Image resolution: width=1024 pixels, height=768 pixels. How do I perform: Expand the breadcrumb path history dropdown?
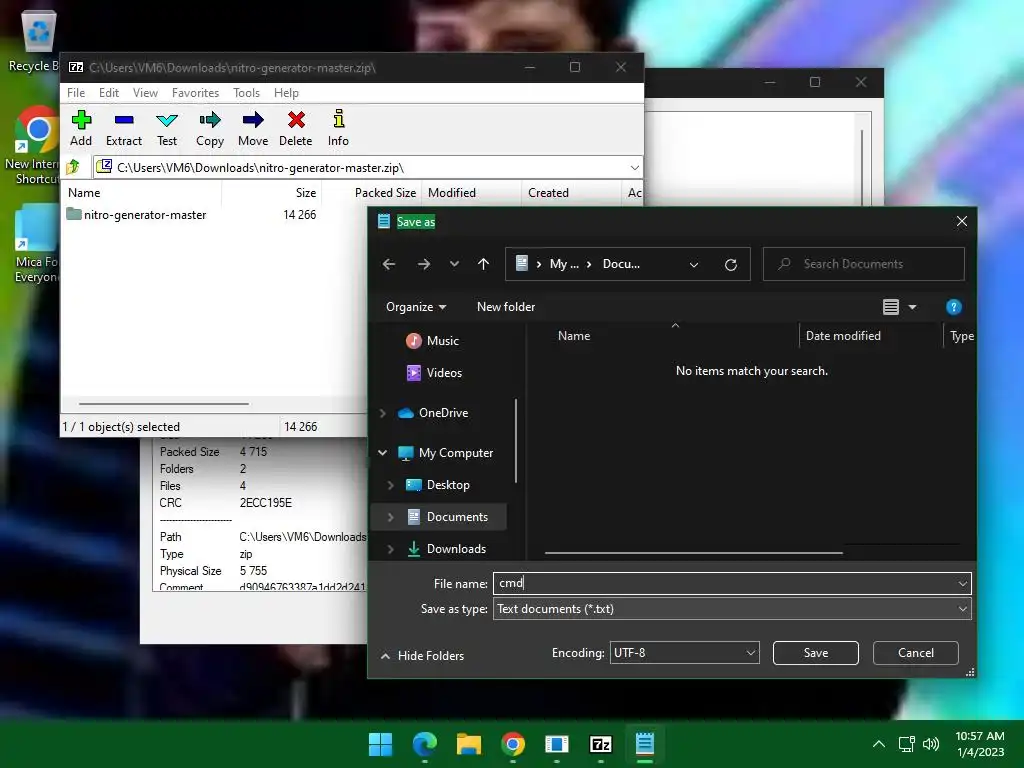coord(694,264)
